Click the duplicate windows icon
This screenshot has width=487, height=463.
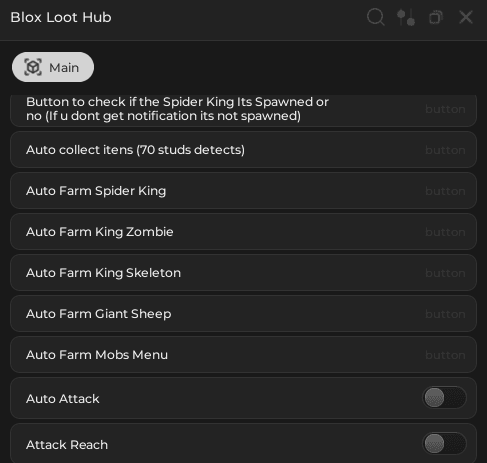point(436,17)
